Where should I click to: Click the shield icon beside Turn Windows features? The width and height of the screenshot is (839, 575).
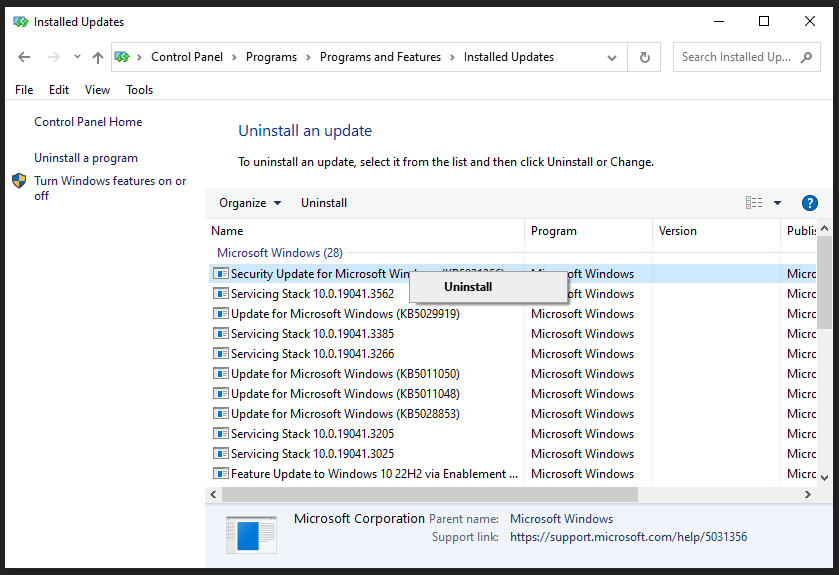19,182
